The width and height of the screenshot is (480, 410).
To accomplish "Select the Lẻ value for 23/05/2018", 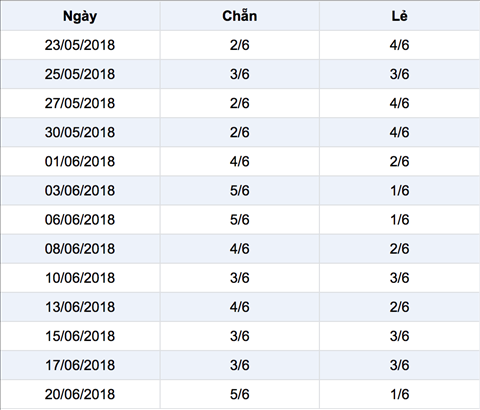I will 399,45.
